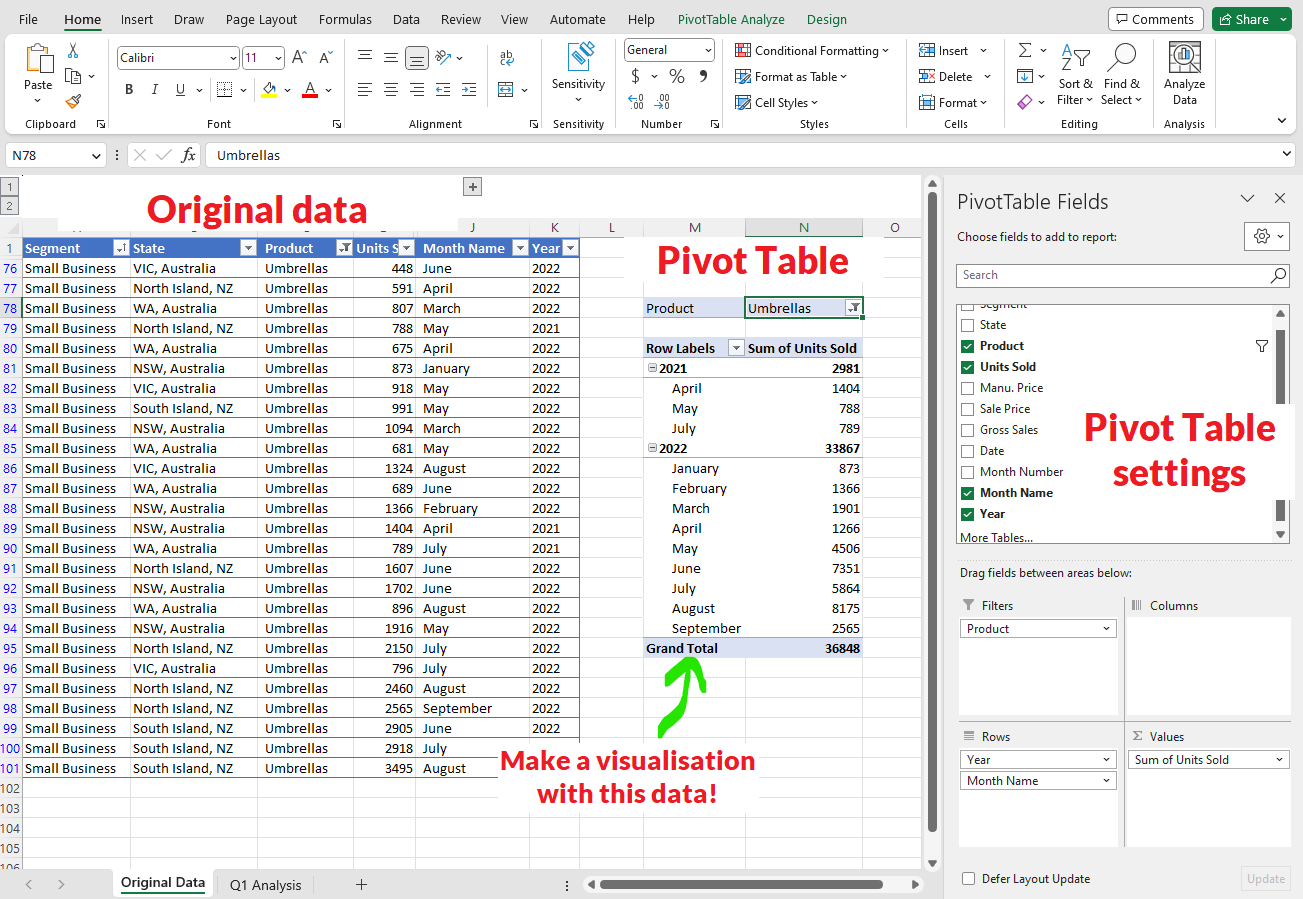1303x899 pixels.
Task: Open the Comments button
Action: pyautogui.click(x=1155, y=19)
